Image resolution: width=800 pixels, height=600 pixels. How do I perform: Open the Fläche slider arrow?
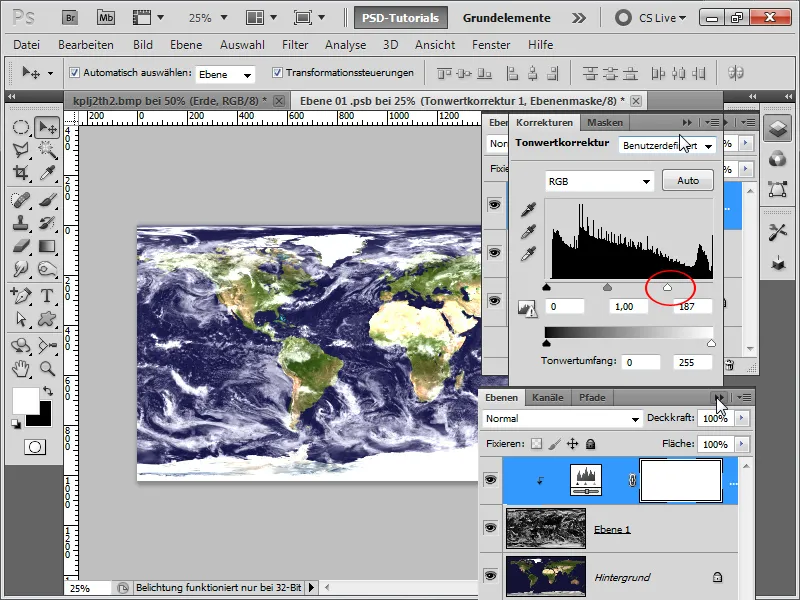click(741, 444)
